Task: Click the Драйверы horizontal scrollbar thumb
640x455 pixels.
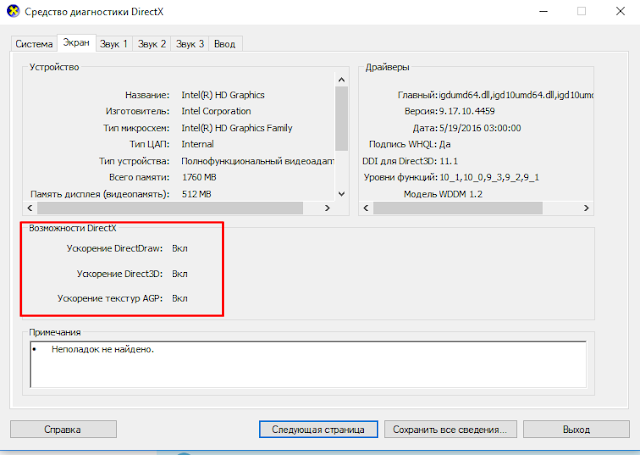Action: (x=458, y=208)
